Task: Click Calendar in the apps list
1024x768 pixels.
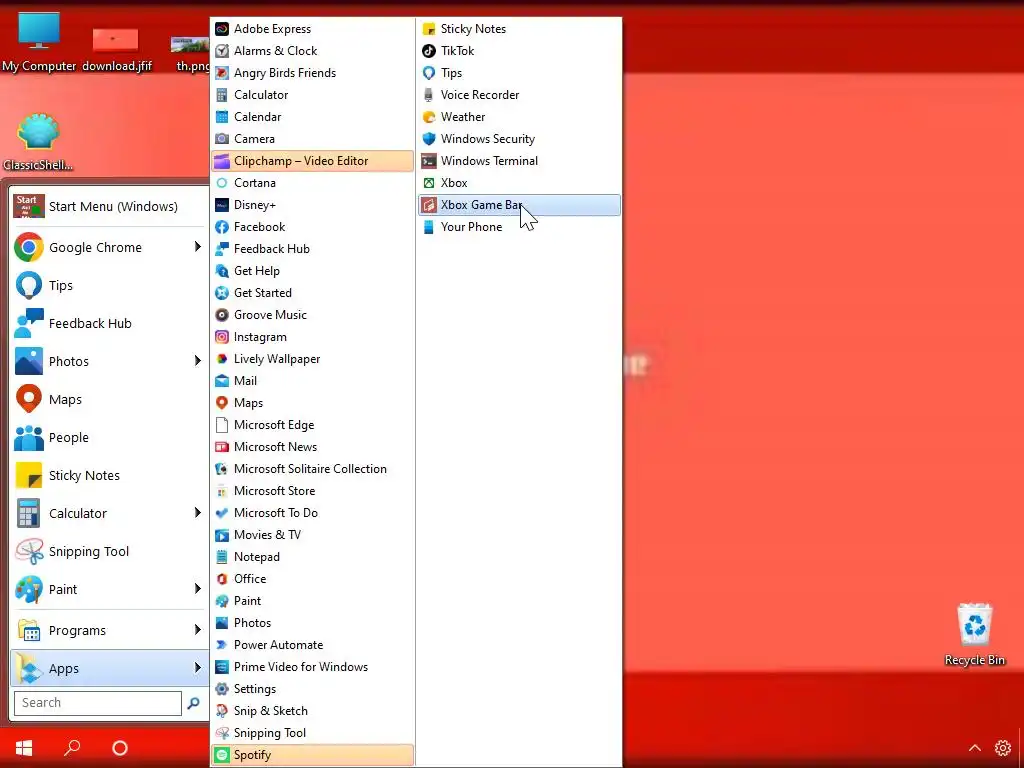Action: click(312, 117)
